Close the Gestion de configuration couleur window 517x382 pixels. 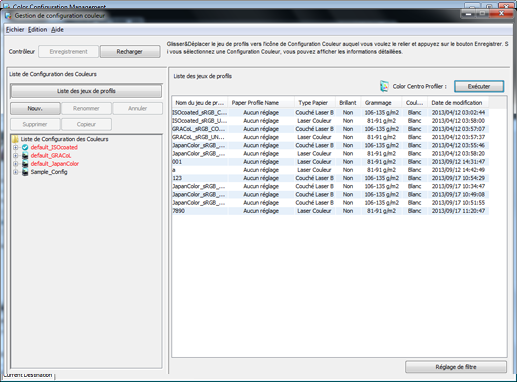[501, 14]
